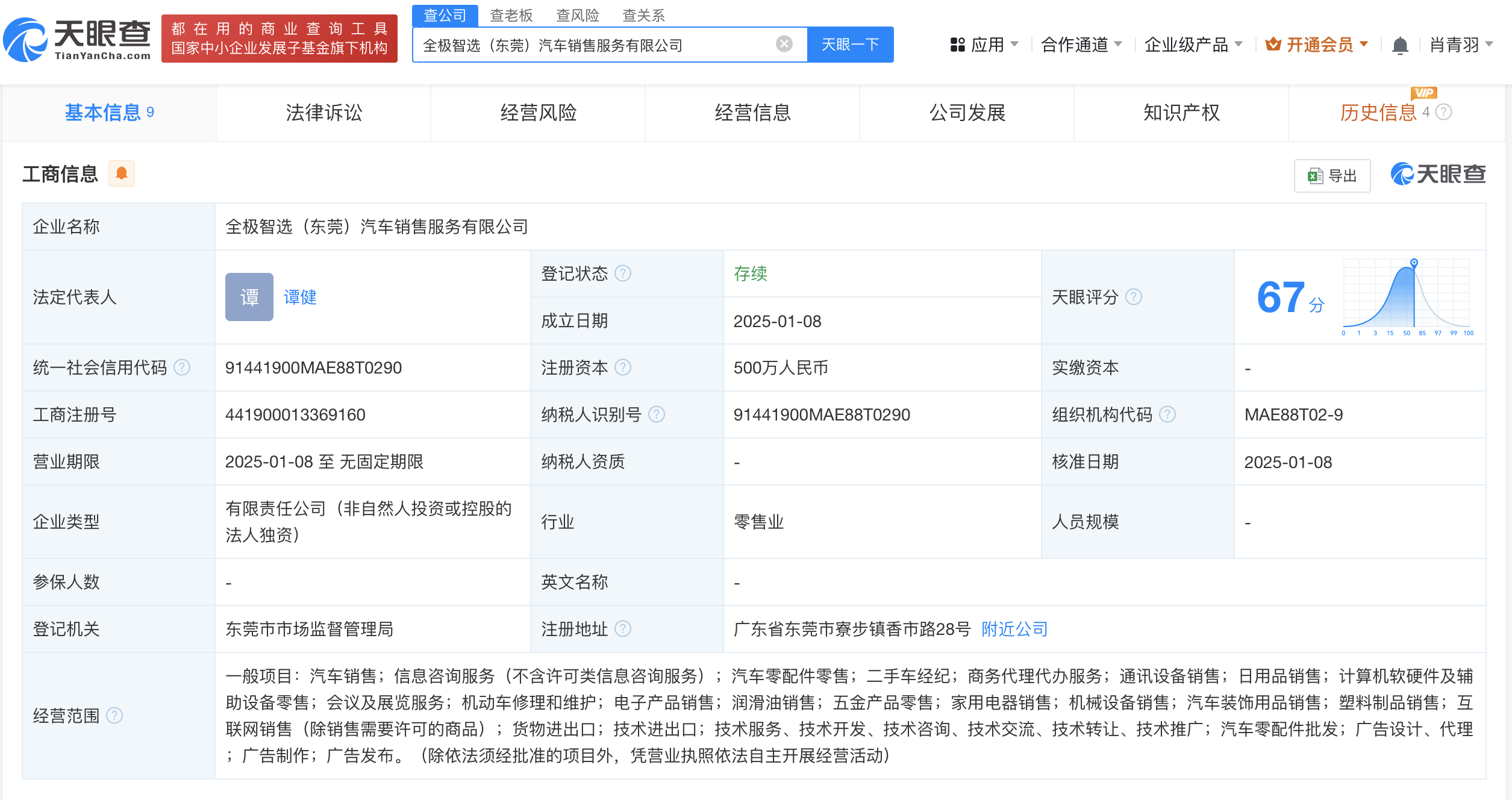Open notifications via the bell icon

[1399, 44]
